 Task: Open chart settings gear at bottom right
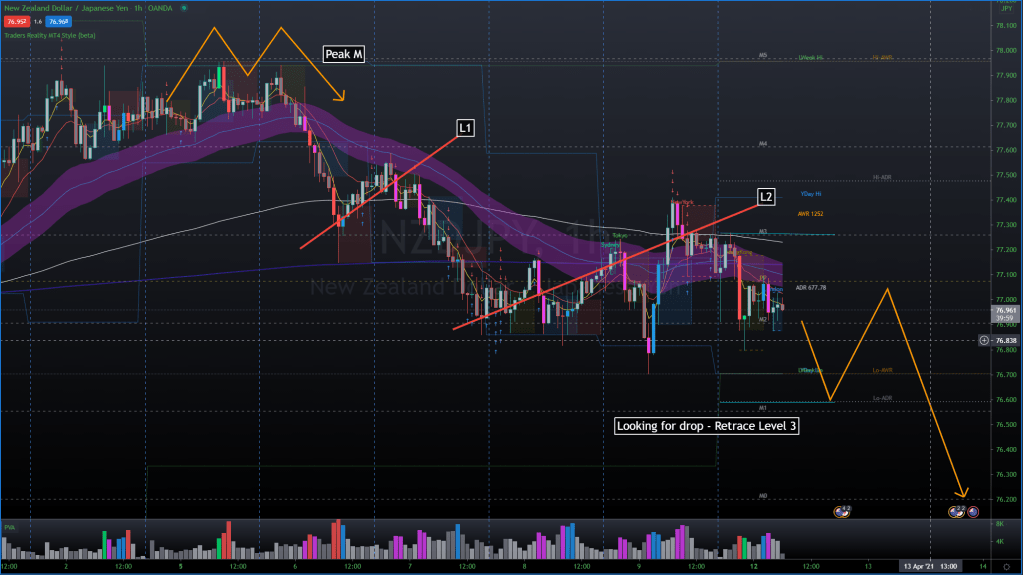pyautogui.click(x=1005, y=567)
